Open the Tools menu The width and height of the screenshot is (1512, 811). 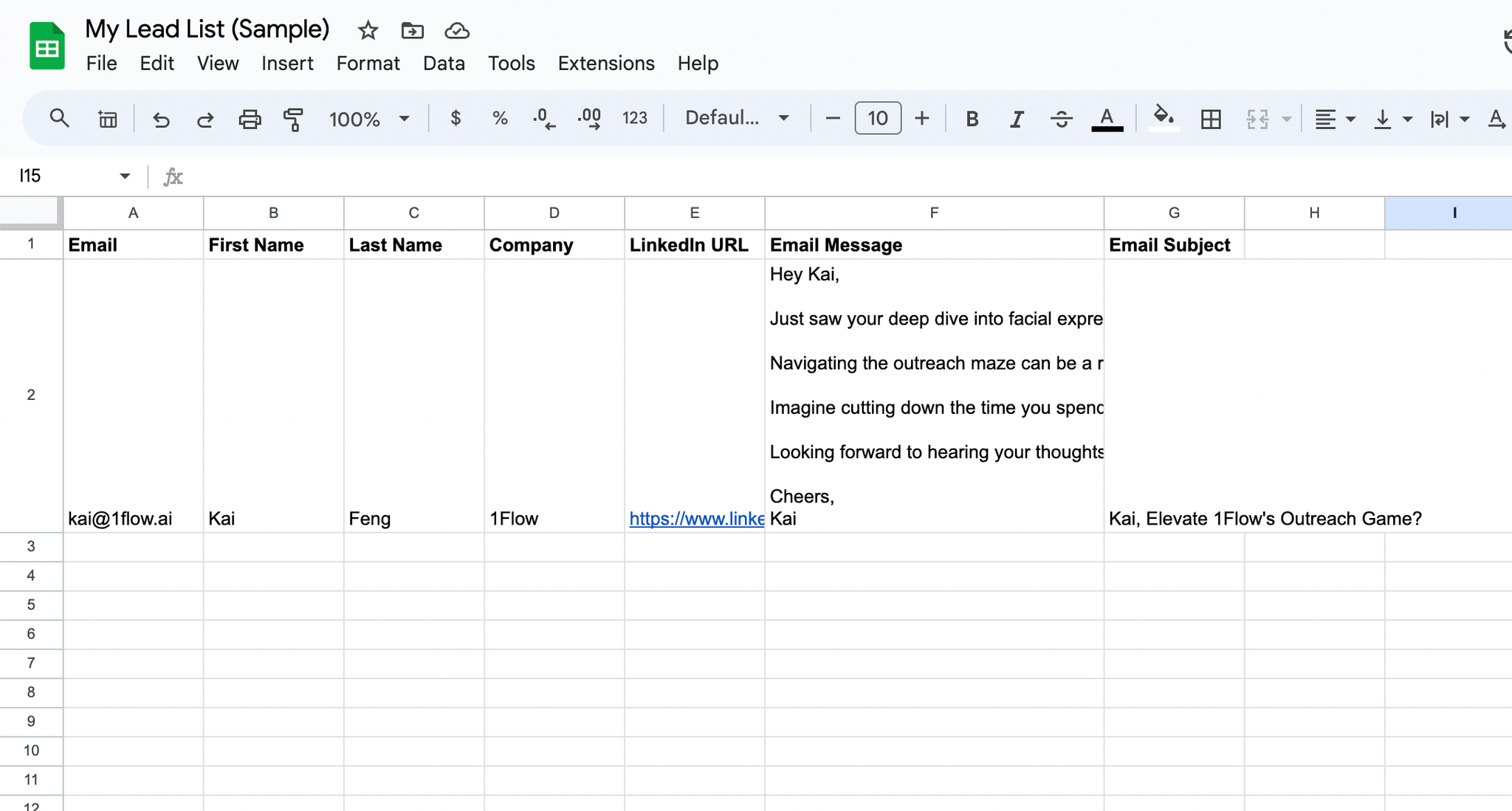tap(511, 63)
